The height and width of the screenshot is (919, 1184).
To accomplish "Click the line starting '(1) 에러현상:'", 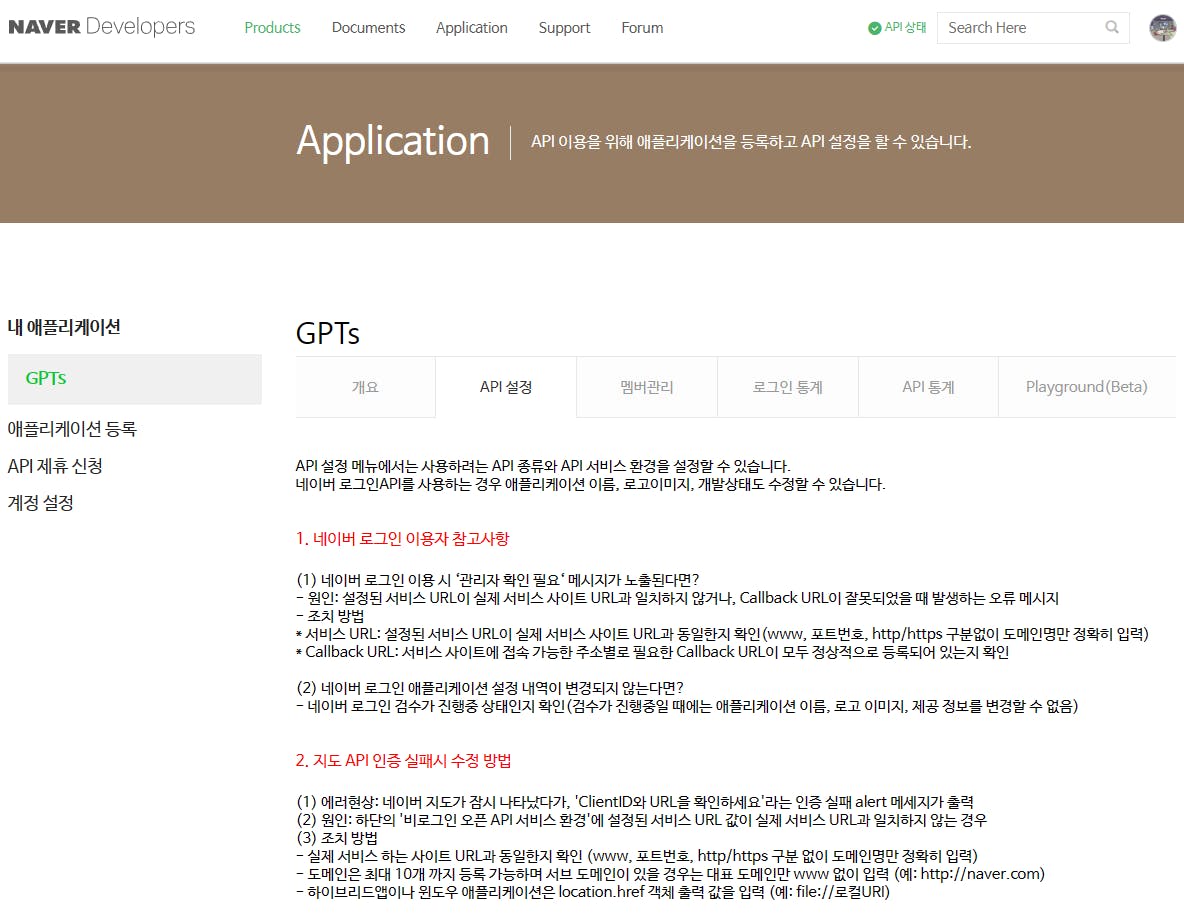I will coord(635,802).
